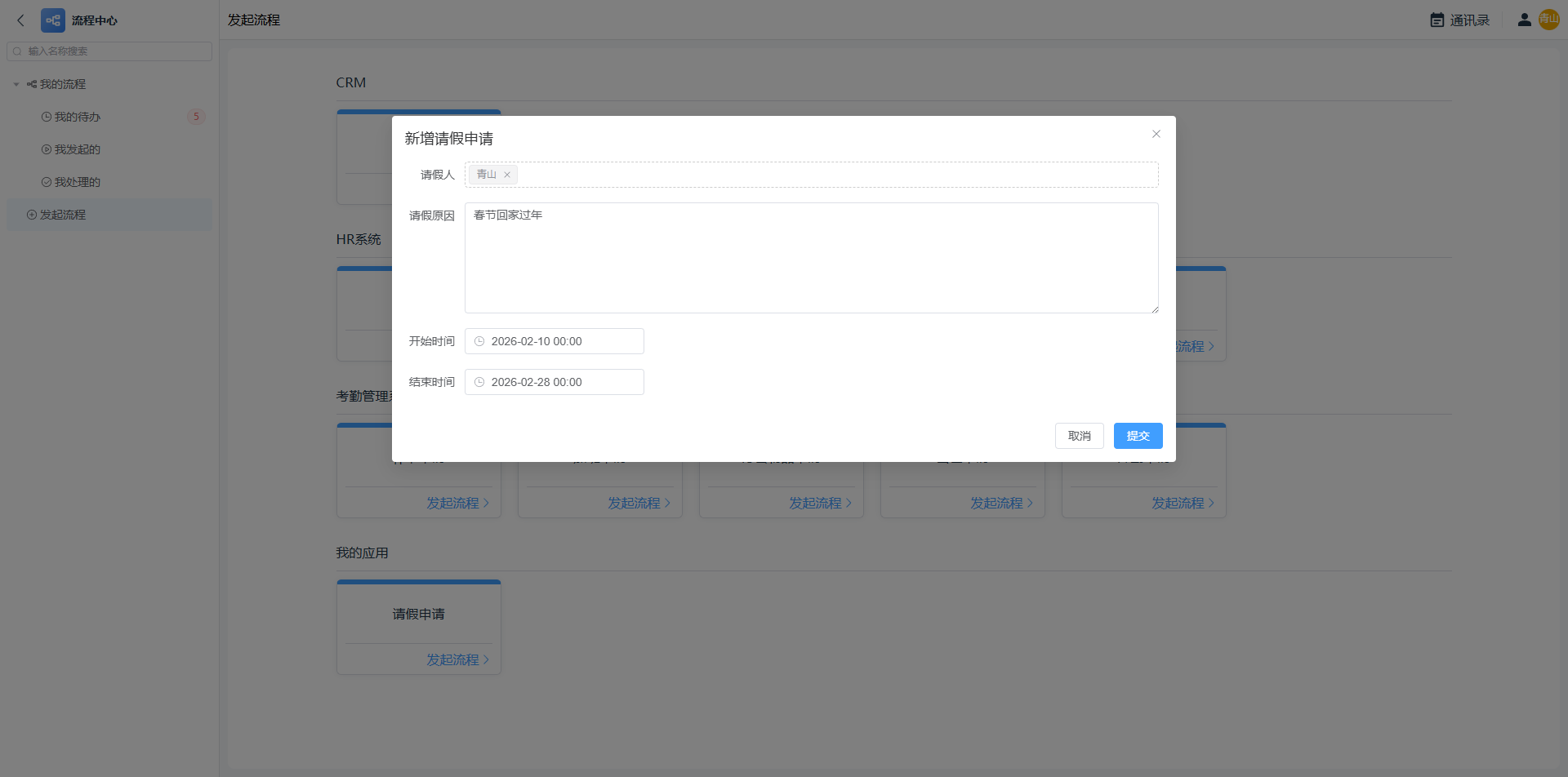This screenshot has height=777, width=1568.
Task: Open 通讯录 from the top bar
Action: (1459, 20)
